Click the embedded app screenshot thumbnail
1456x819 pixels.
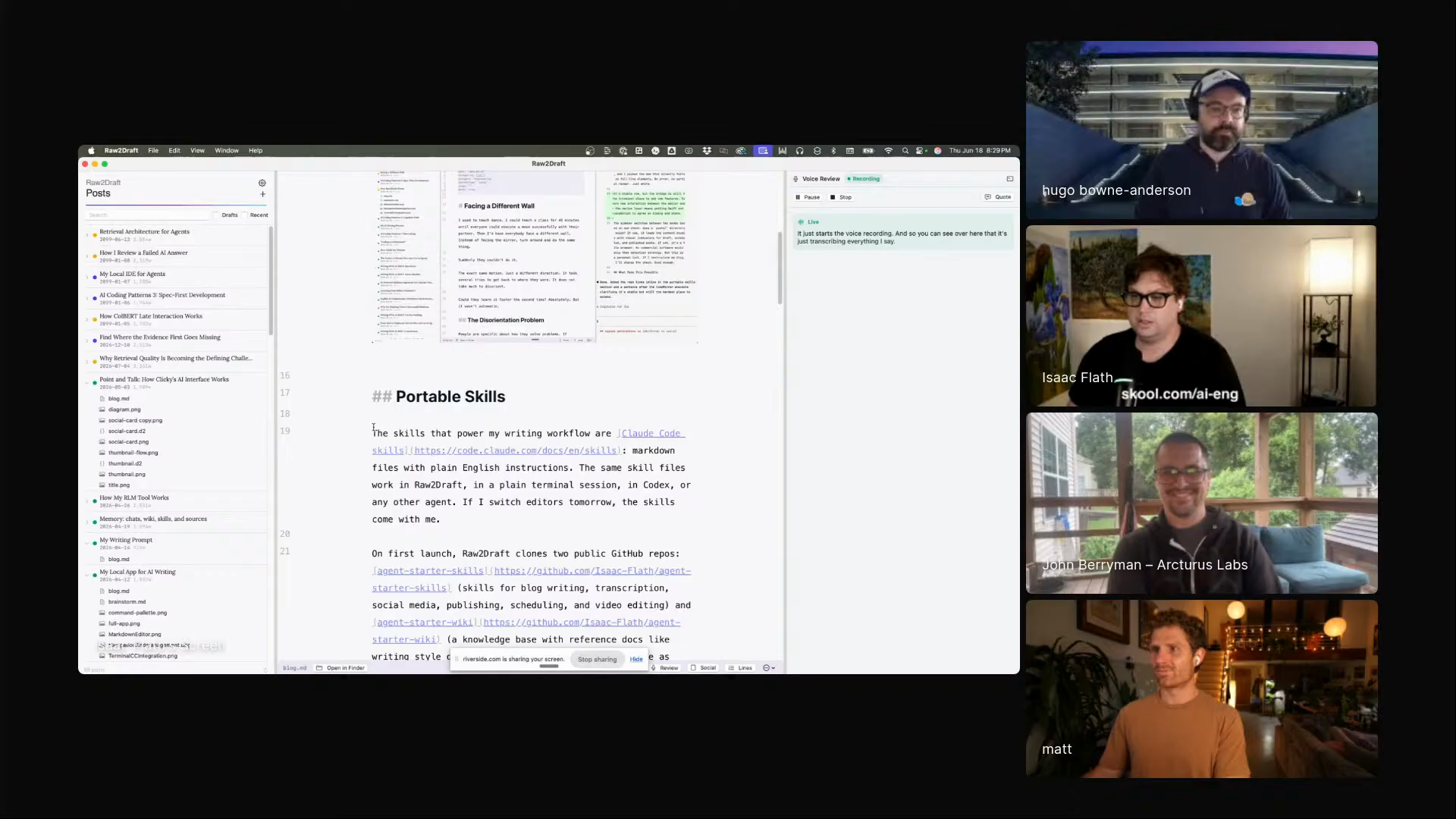pos(535,257)
